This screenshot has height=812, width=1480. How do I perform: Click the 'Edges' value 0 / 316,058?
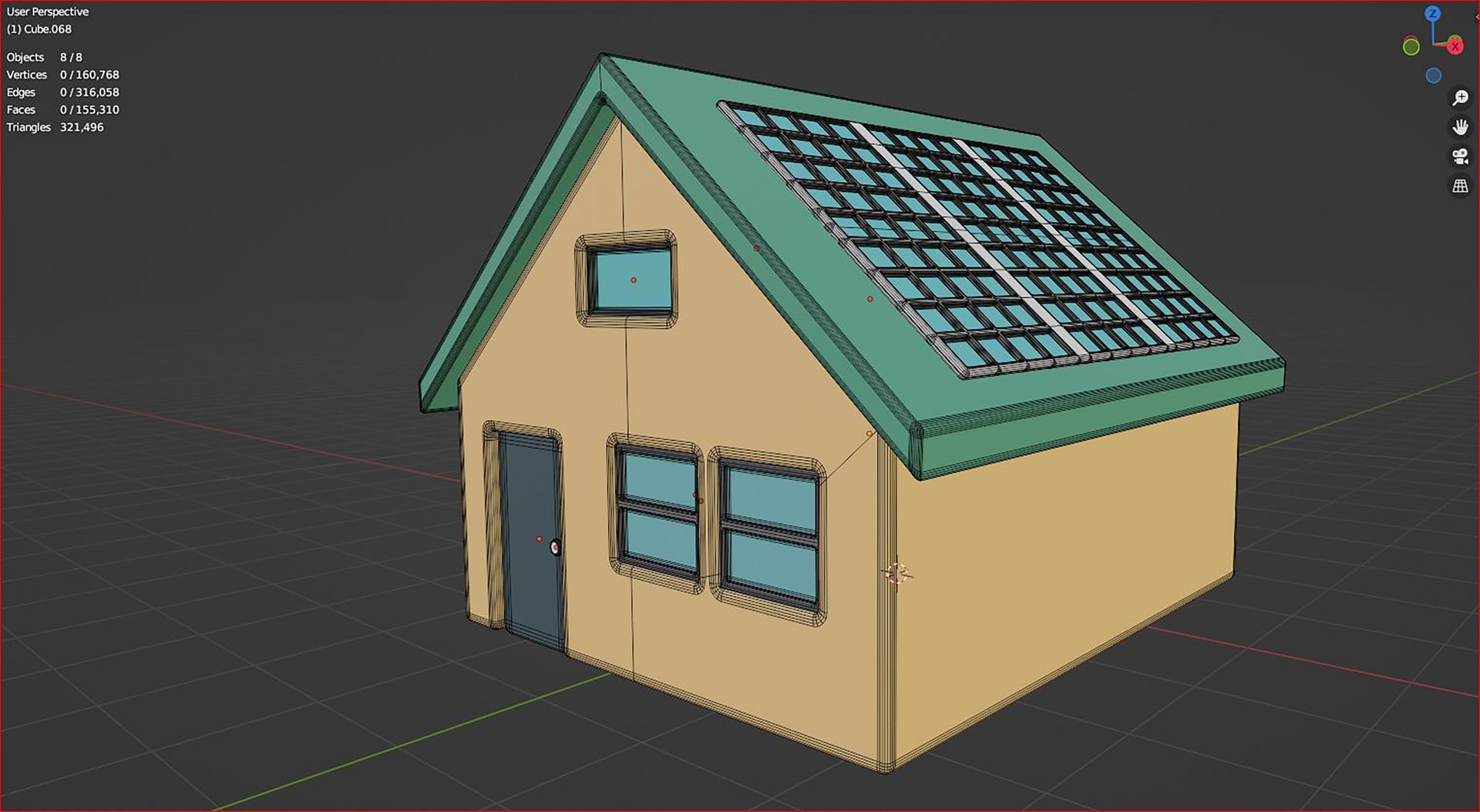click(x=89, y=92)
